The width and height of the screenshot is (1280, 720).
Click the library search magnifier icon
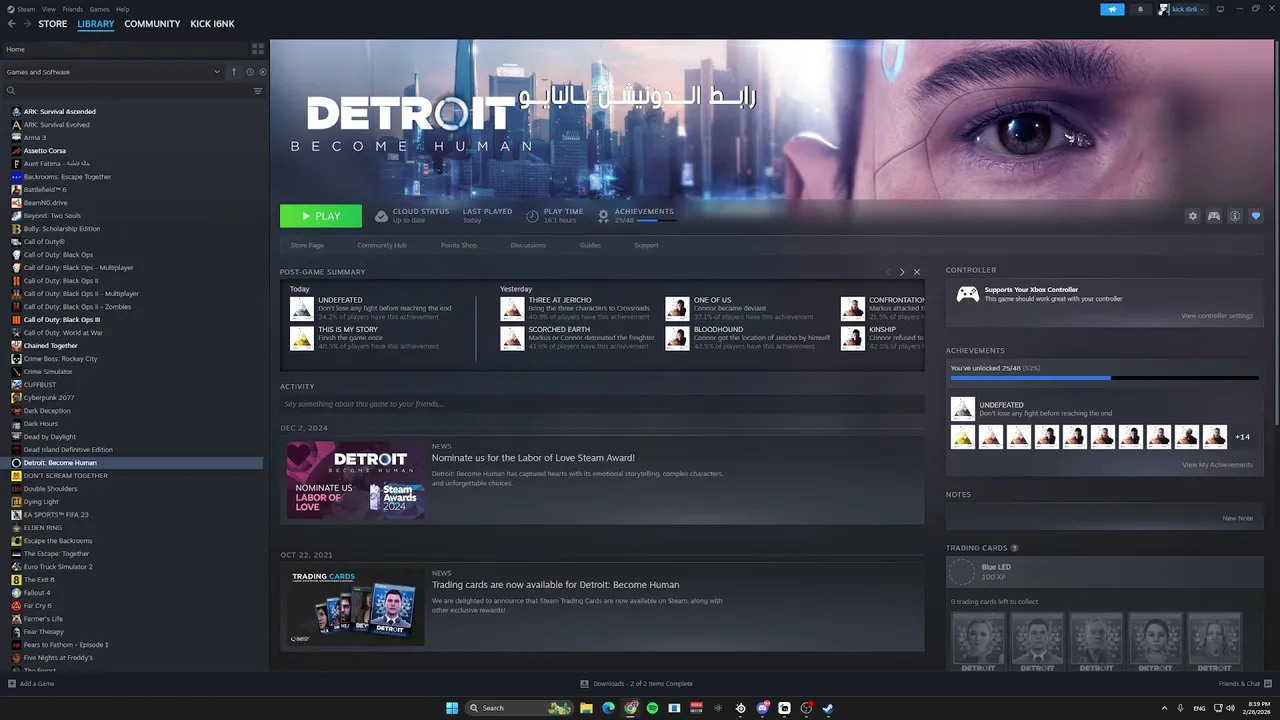pyautogui.click(x=11, y=91)
